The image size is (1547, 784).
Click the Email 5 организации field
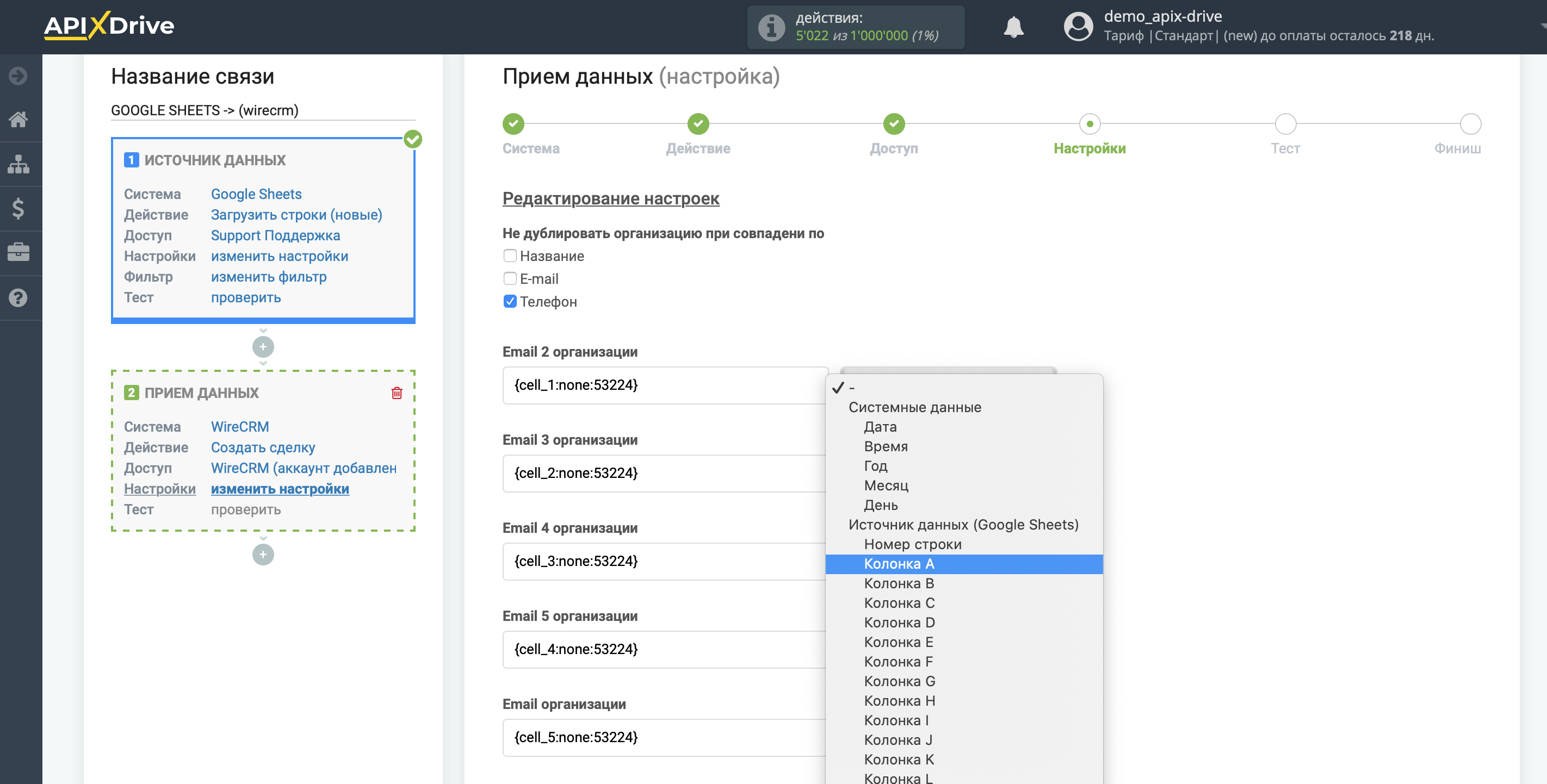click(664, 650)
